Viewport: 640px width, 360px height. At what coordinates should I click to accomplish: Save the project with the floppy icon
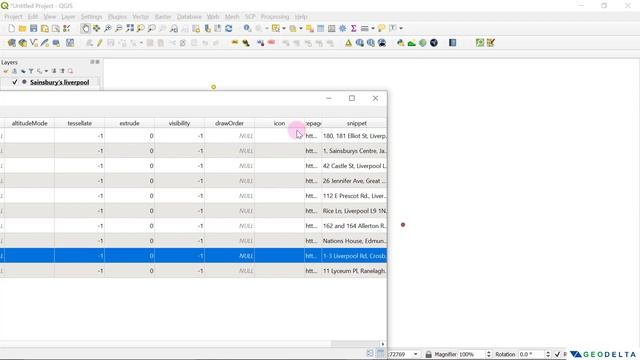tap(33, 28)
